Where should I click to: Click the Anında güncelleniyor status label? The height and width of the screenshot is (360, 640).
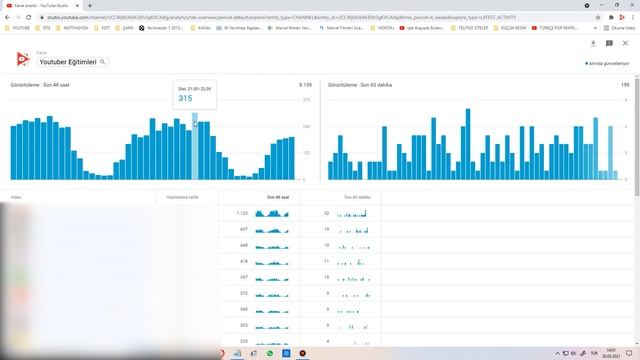607,64
